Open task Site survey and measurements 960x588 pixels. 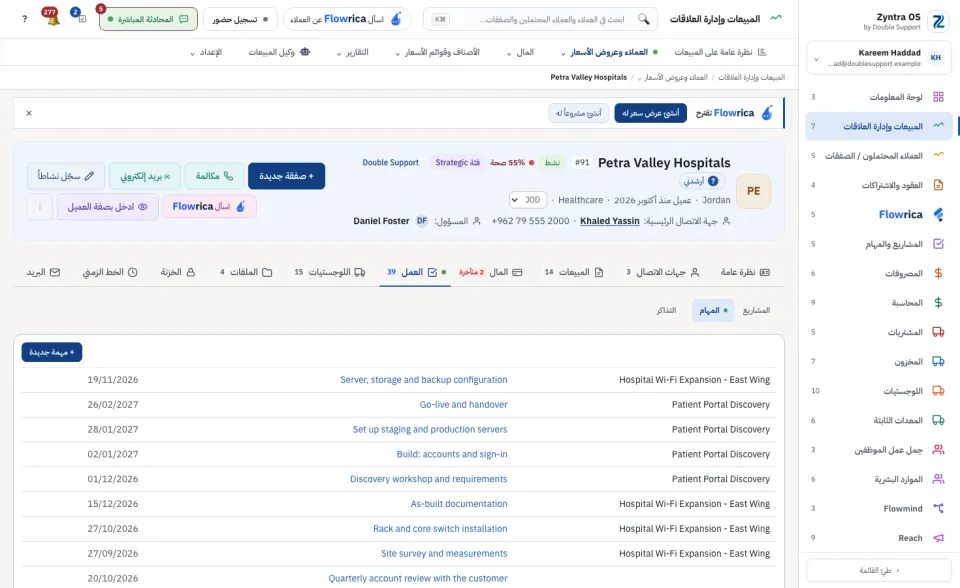coord(444,554)
